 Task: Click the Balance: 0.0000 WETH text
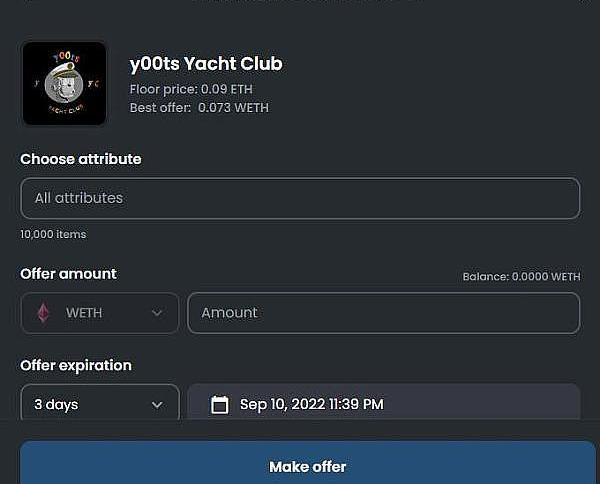pyautogui.click(x=520, y=277)
